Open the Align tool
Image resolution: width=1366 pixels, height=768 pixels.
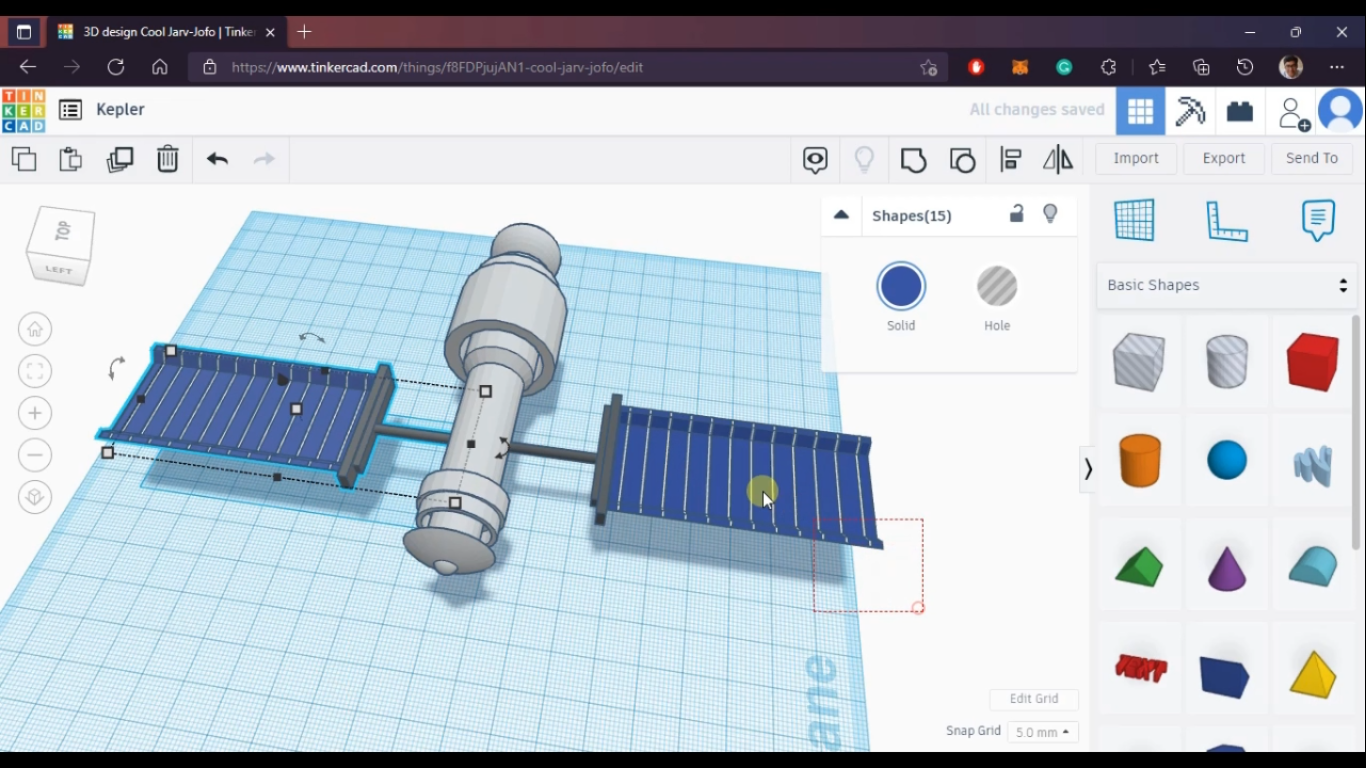1011,160
